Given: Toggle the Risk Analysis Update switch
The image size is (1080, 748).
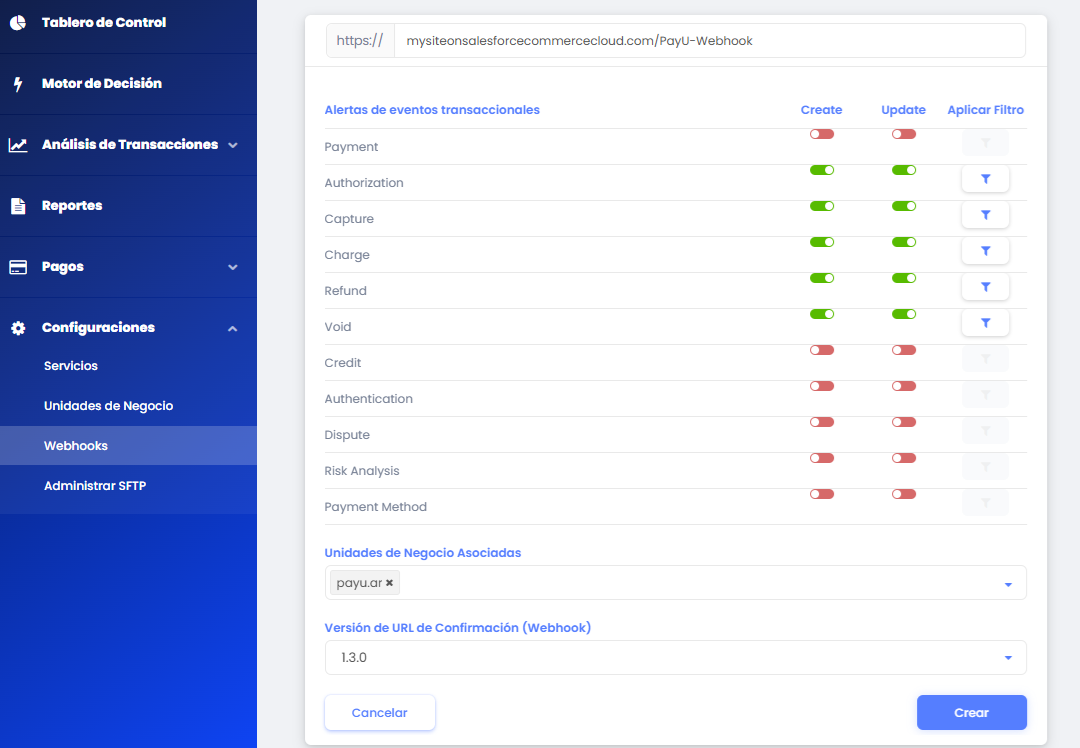Looking at the screenshot, I should (x=904, y=458).
